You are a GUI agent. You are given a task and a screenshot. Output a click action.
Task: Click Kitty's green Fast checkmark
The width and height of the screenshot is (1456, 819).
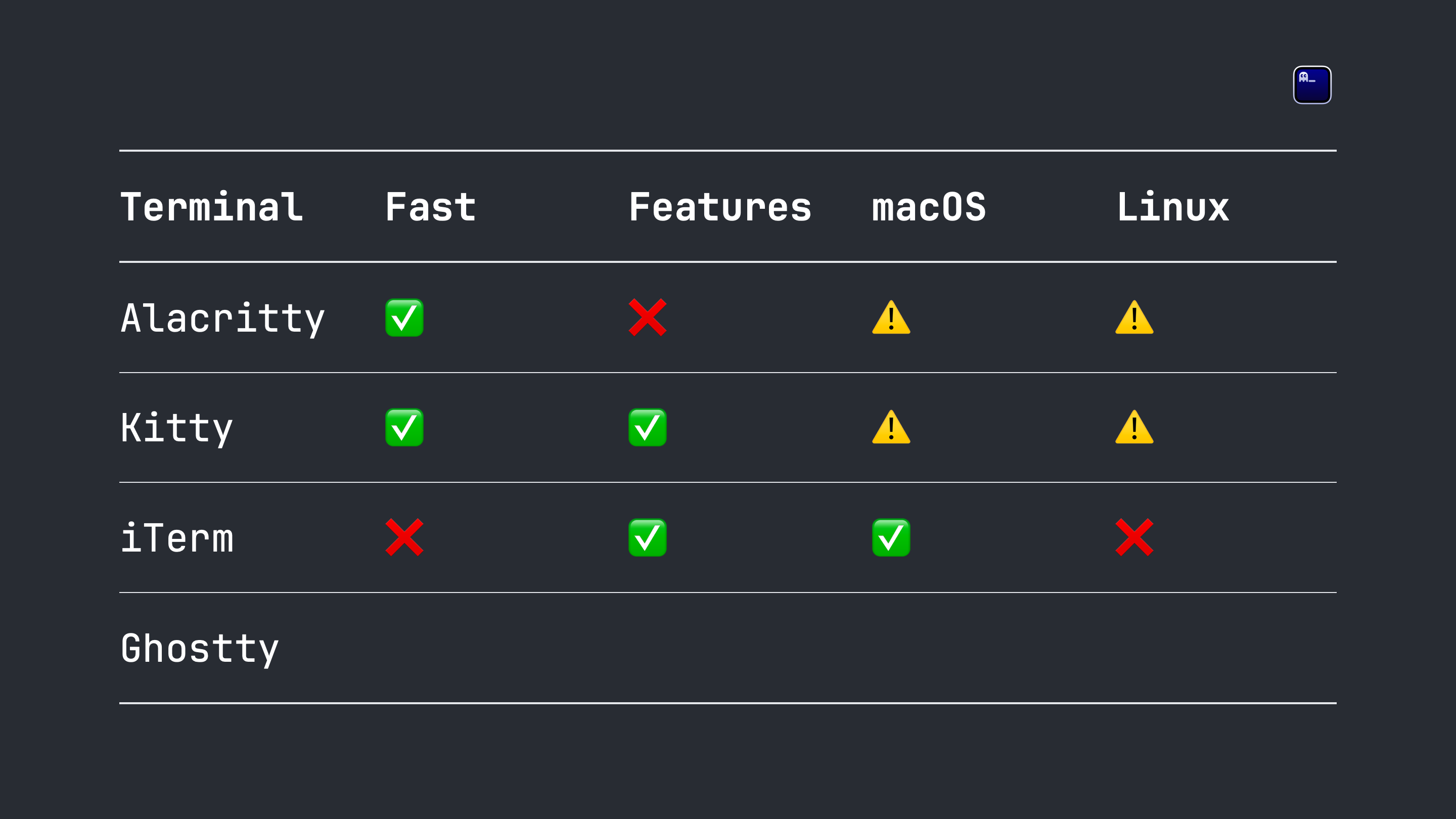404,427
